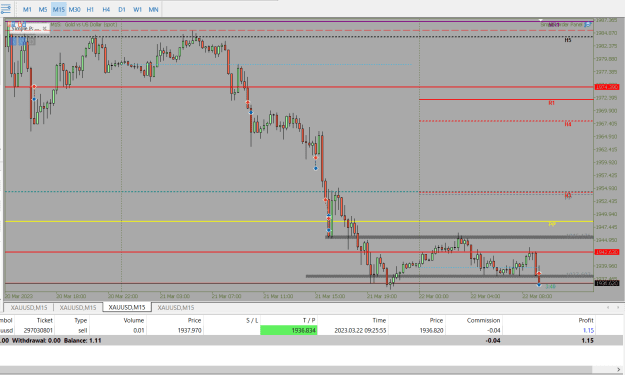Viewport: 625px width, 375px height.
Task: Switch chart to H1 timeframe
Action: click(x=90, y=9)
